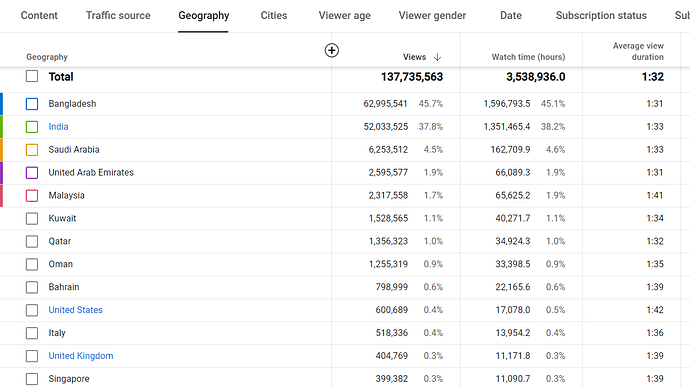The width and height of the screenshot is (690, 388).
Task: Switch to Viewer age tab
Action: (345, 16)
